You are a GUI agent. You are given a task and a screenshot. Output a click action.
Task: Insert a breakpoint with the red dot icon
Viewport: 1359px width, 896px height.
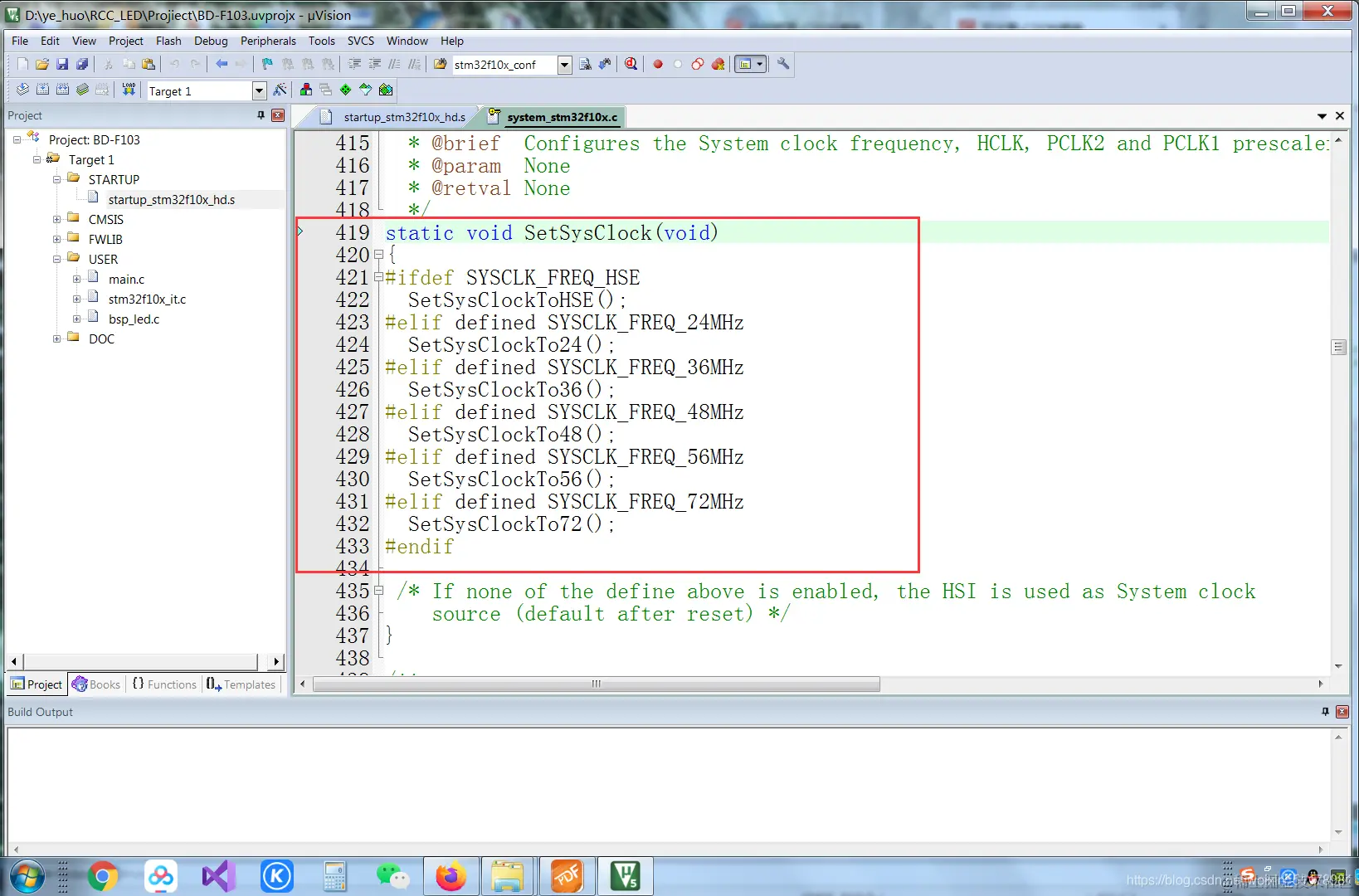(658, 64)
